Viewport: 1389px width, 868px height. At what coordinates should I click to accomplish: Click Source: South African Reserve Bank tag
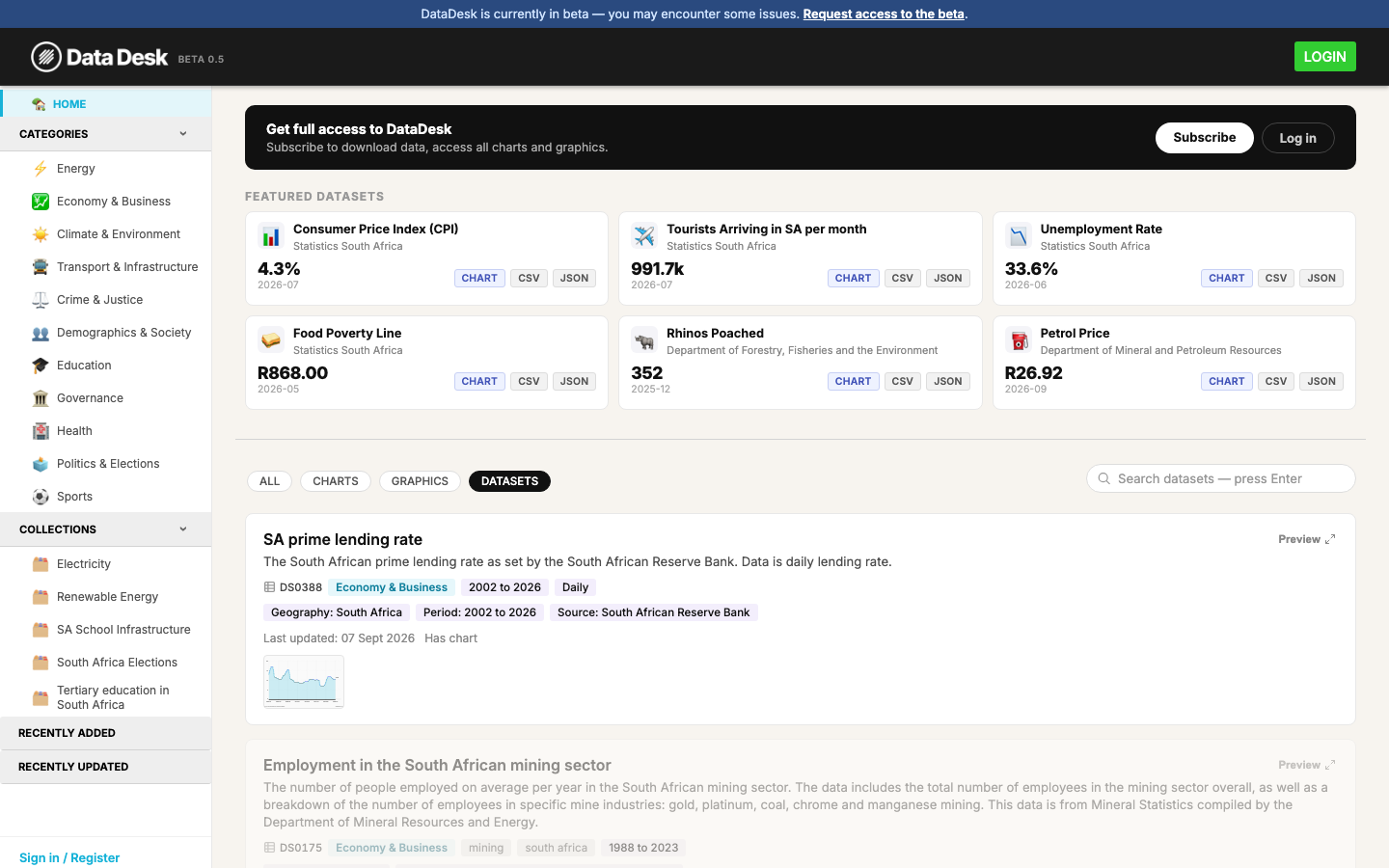pyautogui.click(x=653, y=612)
